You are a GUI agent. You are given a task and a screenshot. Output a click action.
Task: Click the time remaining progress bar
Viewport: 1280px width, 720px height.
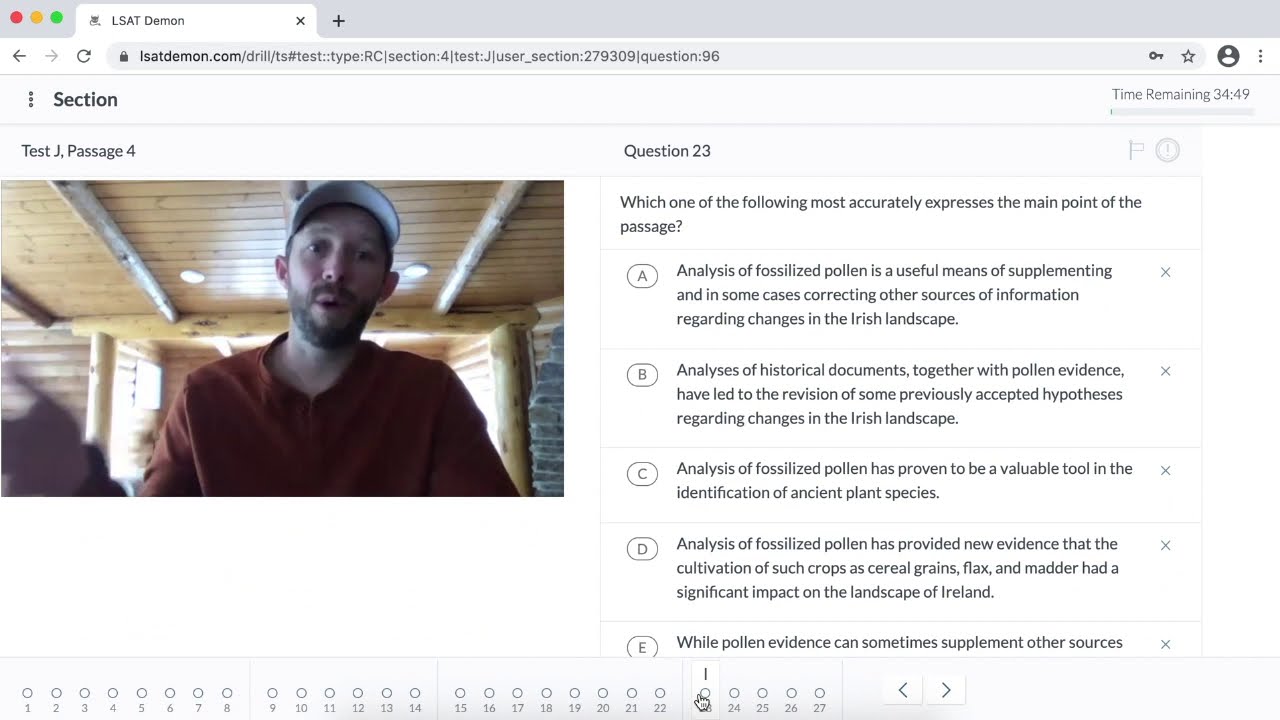click(x=1182, y=111)
